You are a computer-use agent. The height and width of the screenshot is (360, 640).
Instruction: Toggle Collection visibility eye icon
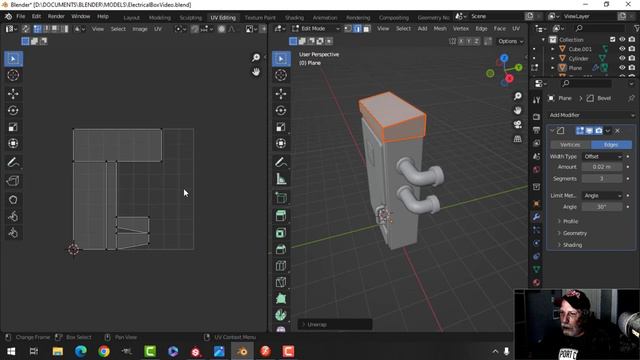622,39
